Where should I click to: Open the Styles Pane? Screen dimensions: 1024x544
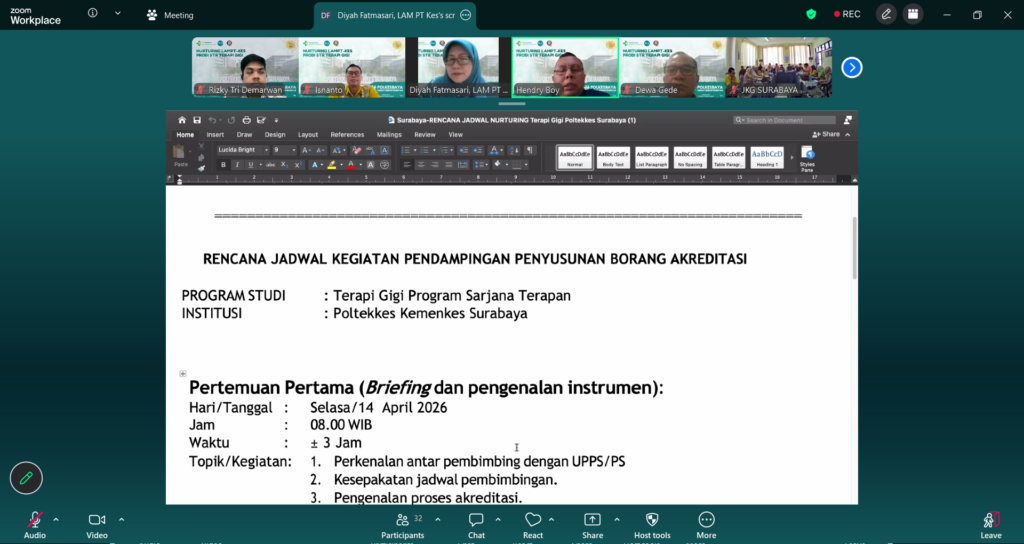click(807, 159)
